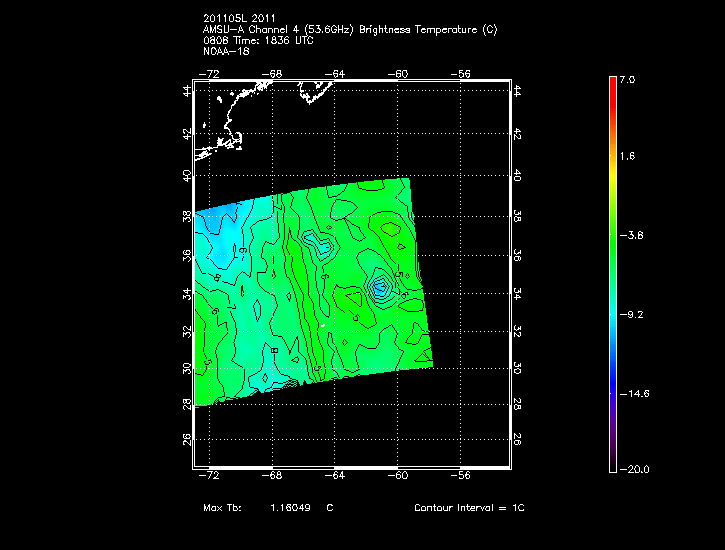Click the -72 longitude label on top axis
This screenshot has width=725, height=550.
click(x=211, y=74)
